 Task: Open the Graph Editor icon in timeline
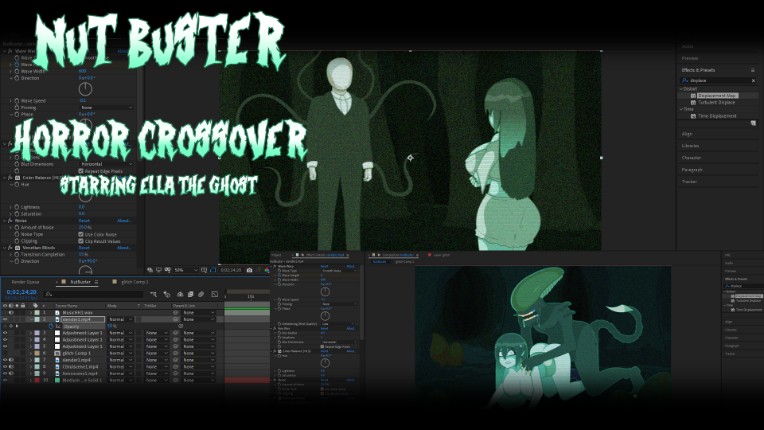click(215, 294)
